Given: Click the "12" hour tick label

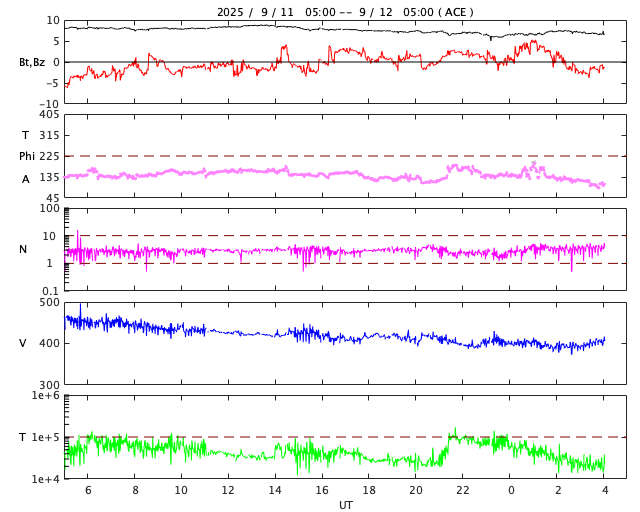Looking at the screenshot, I should (228, 490).
